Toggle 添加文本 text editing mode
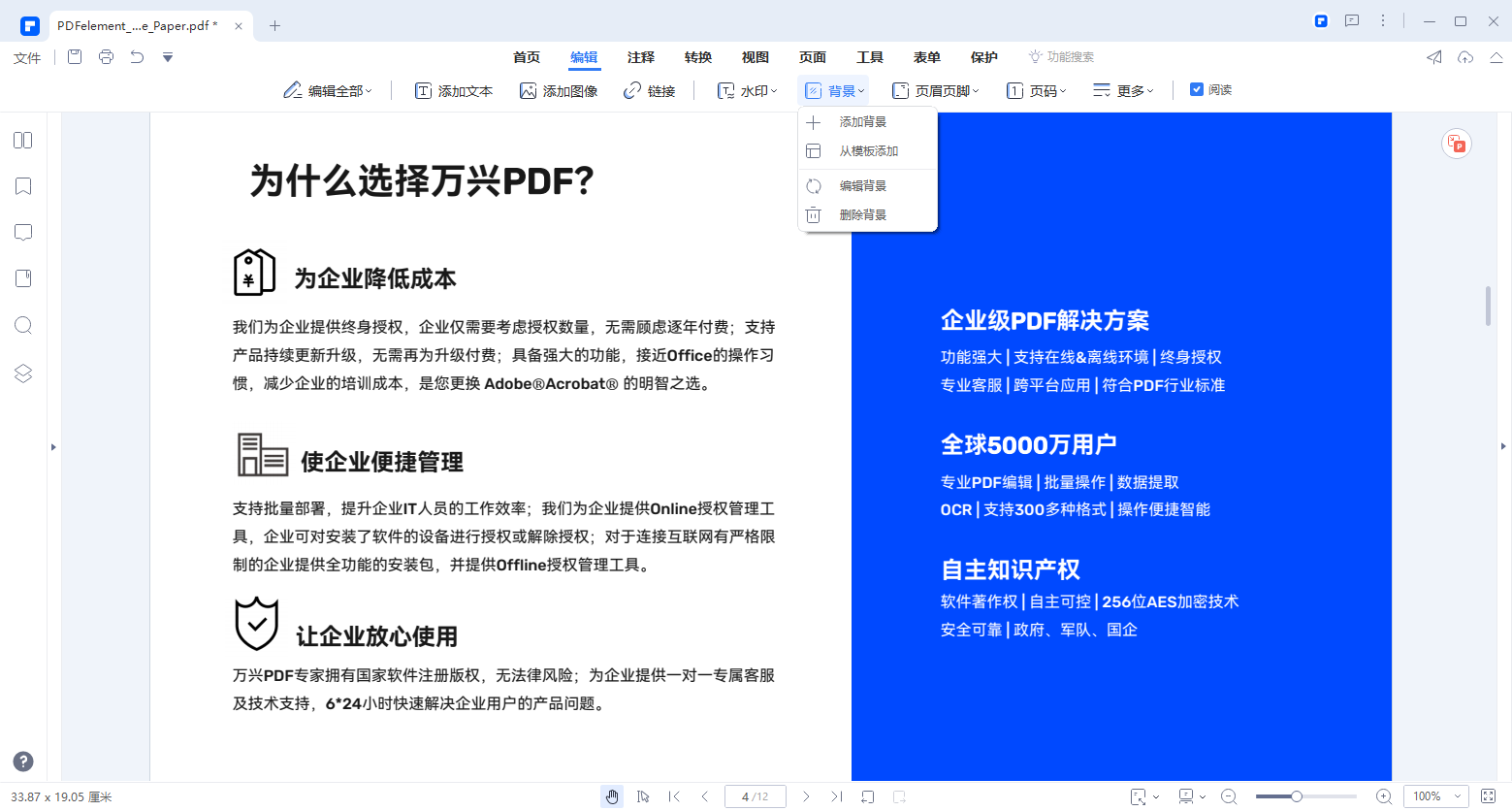Viewport: 1512px width, 811px height. (x=454, y=89)
